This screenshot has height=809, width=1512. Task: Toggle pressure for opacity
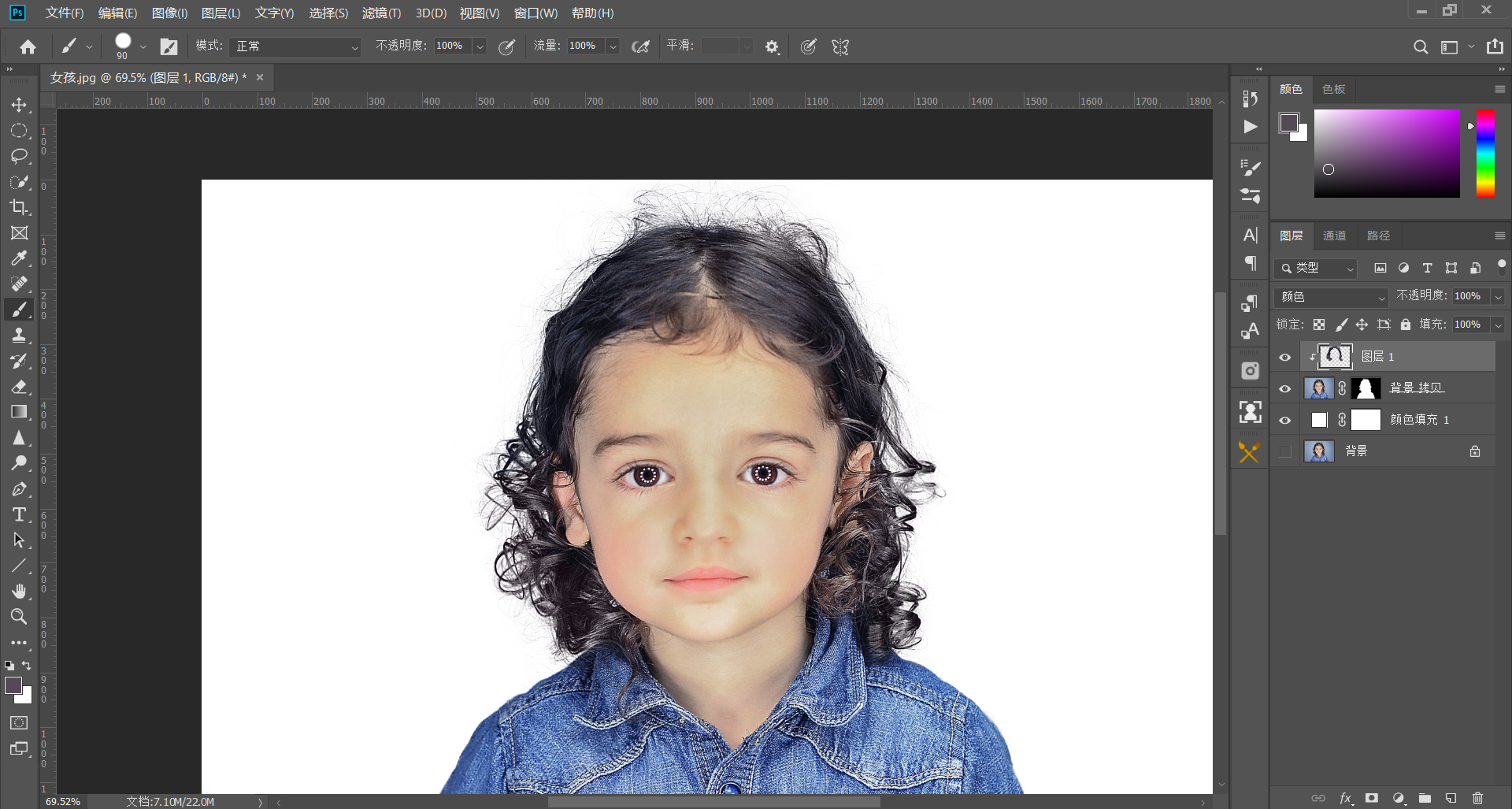point(507,47)
